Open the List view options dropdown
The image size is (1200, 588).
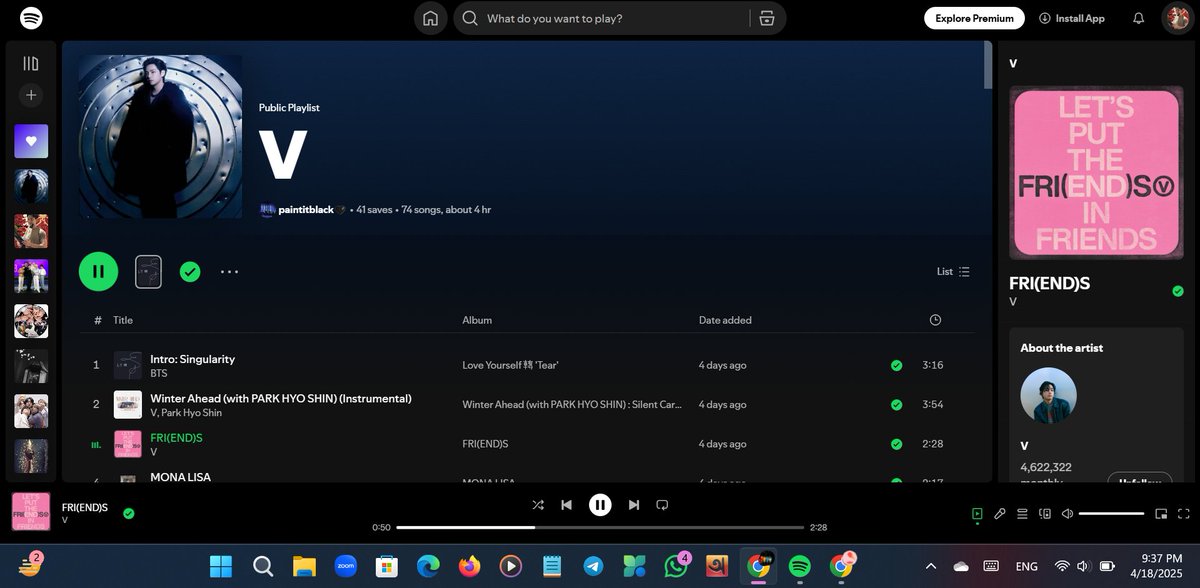[x=953, y=271]
